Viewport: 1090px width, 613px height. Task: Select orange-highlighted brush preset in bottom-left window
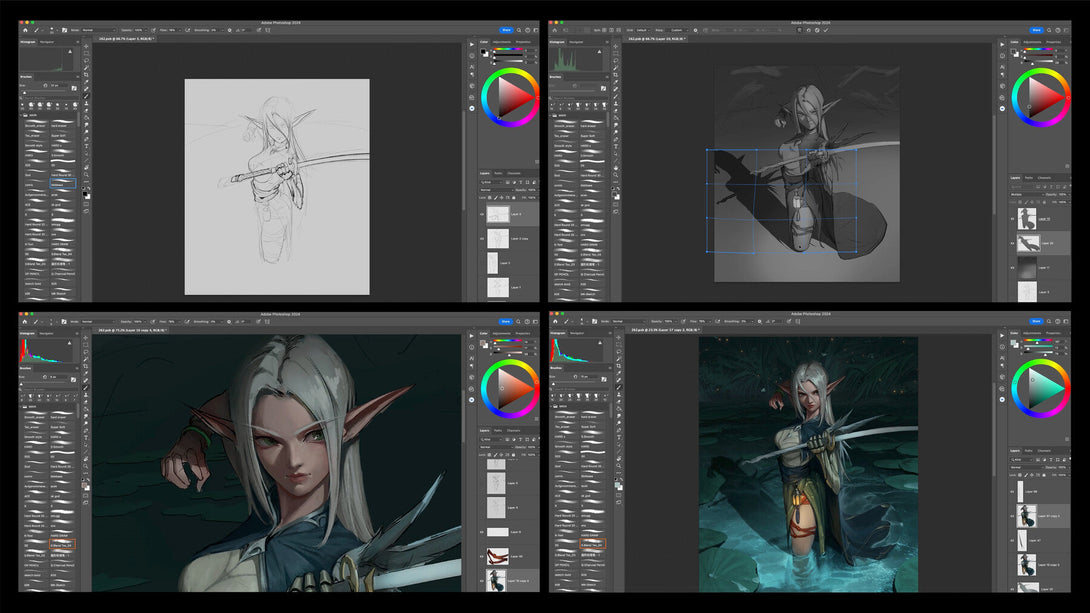tap(62, 543)
